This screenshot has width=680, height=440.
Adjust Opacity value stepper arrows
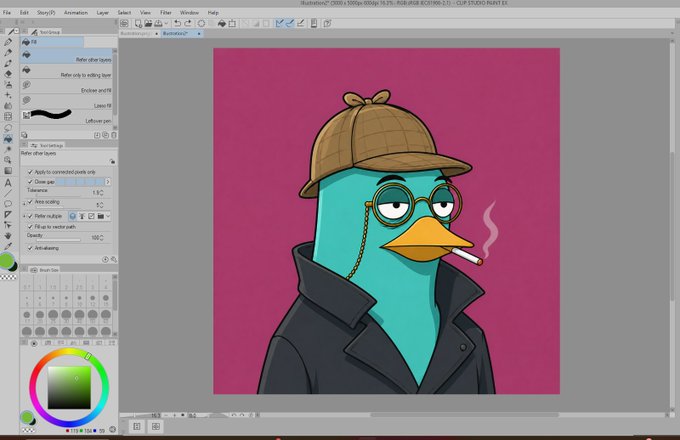tap(101, 238)
